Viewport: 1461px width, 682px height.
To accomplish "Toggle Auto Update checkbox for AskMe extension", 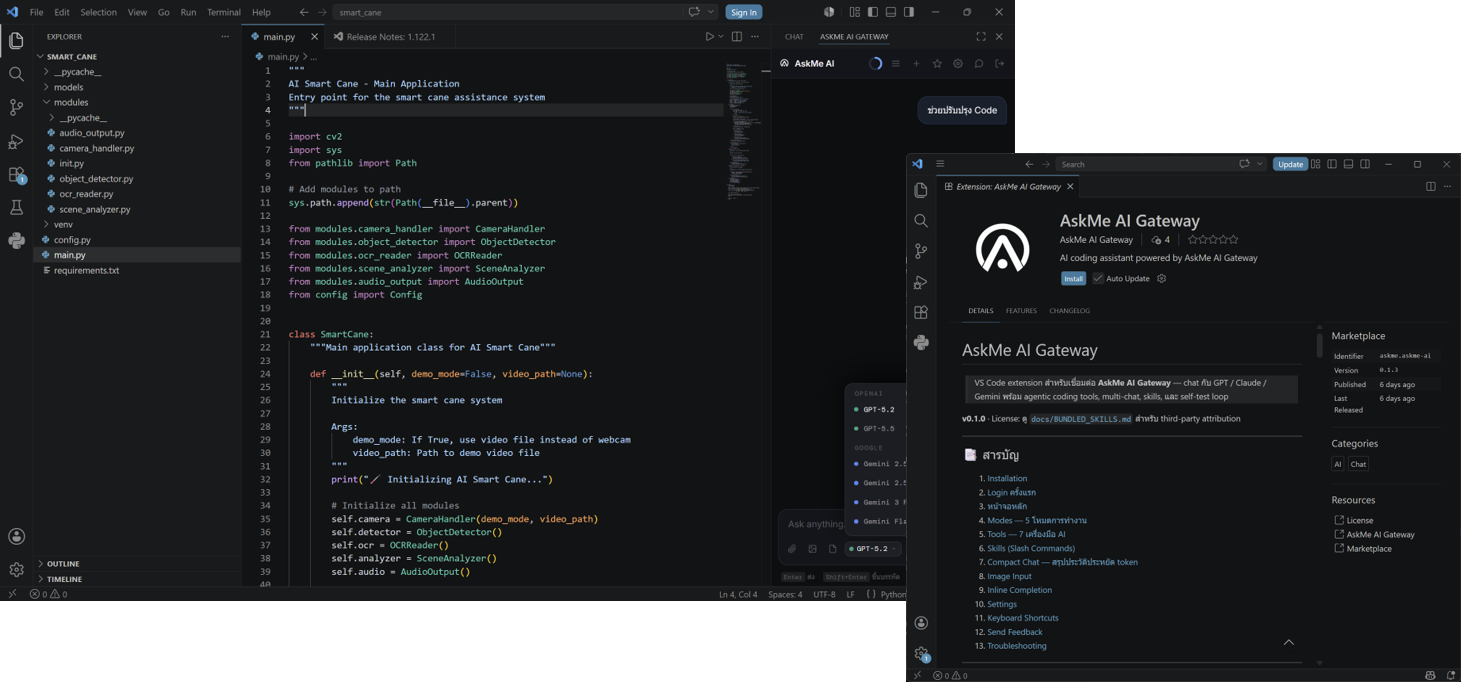I will [x=1098, y=279].
